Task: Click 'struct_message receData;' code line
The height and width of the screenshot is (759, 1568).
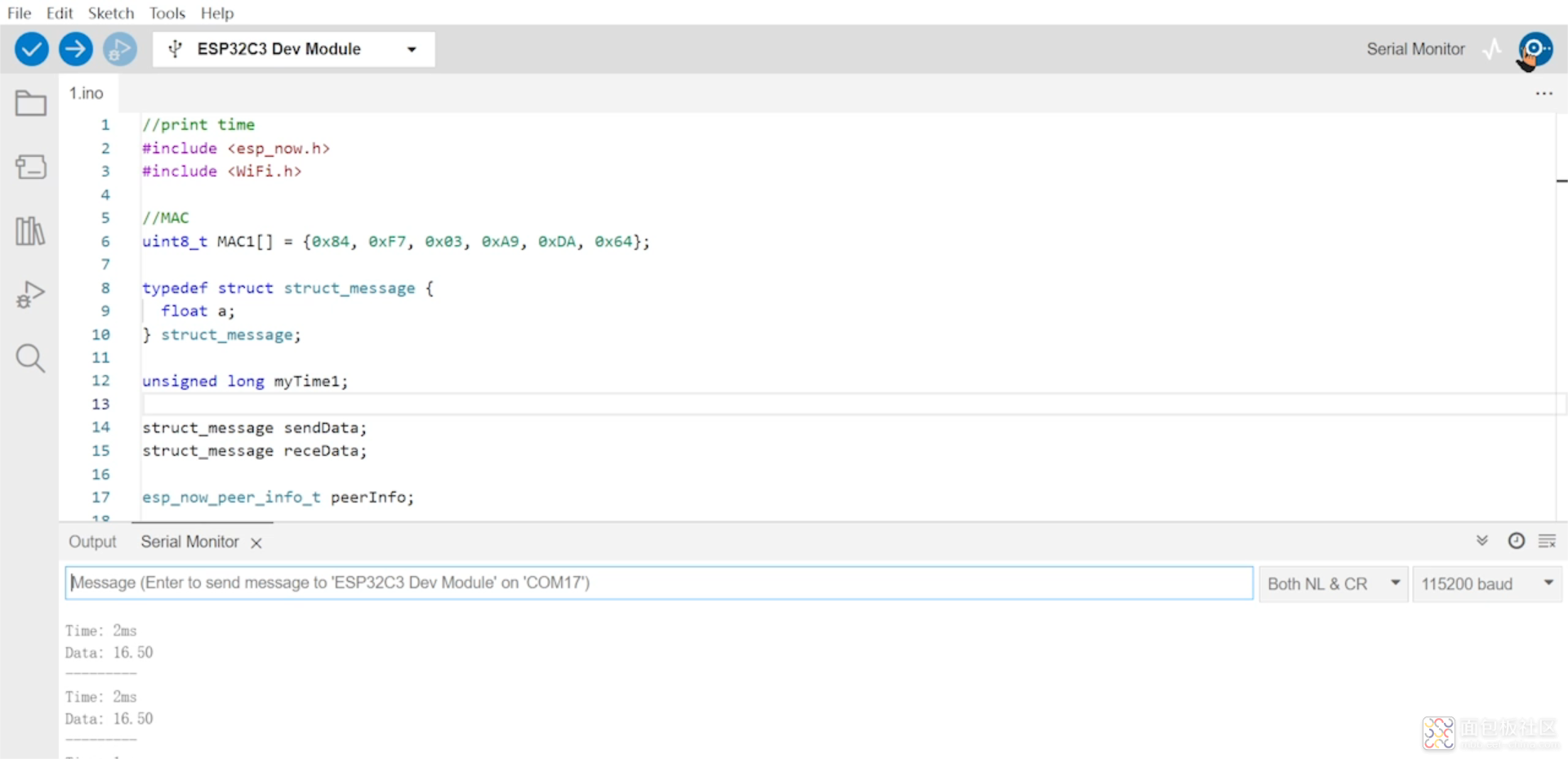Action: 255,451
